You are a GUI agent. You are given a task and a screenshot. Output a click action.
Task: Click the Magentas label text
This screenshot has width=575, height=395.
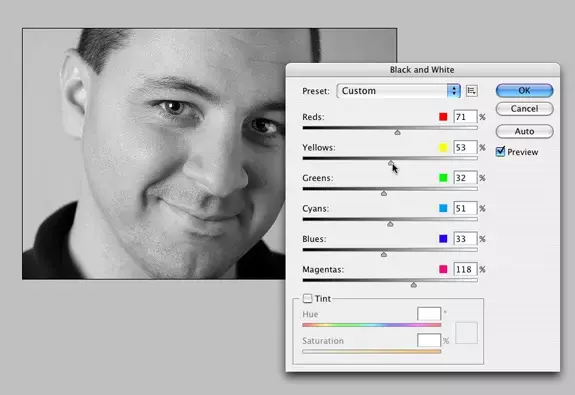coord(323,270)
